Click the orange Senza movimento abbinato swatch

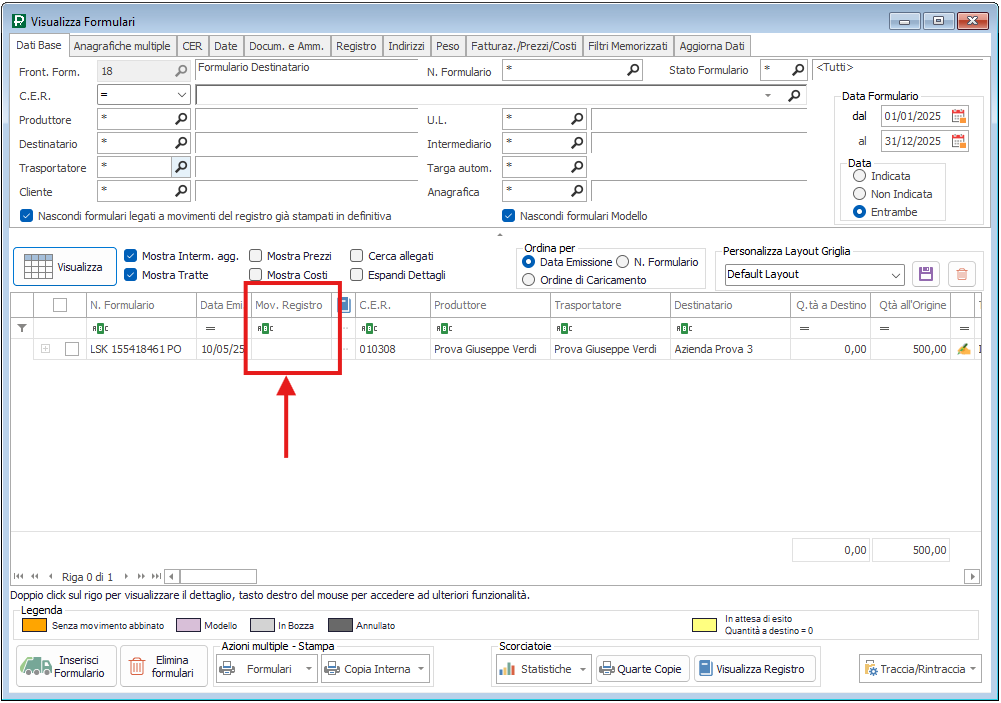(x=34, y=625)
